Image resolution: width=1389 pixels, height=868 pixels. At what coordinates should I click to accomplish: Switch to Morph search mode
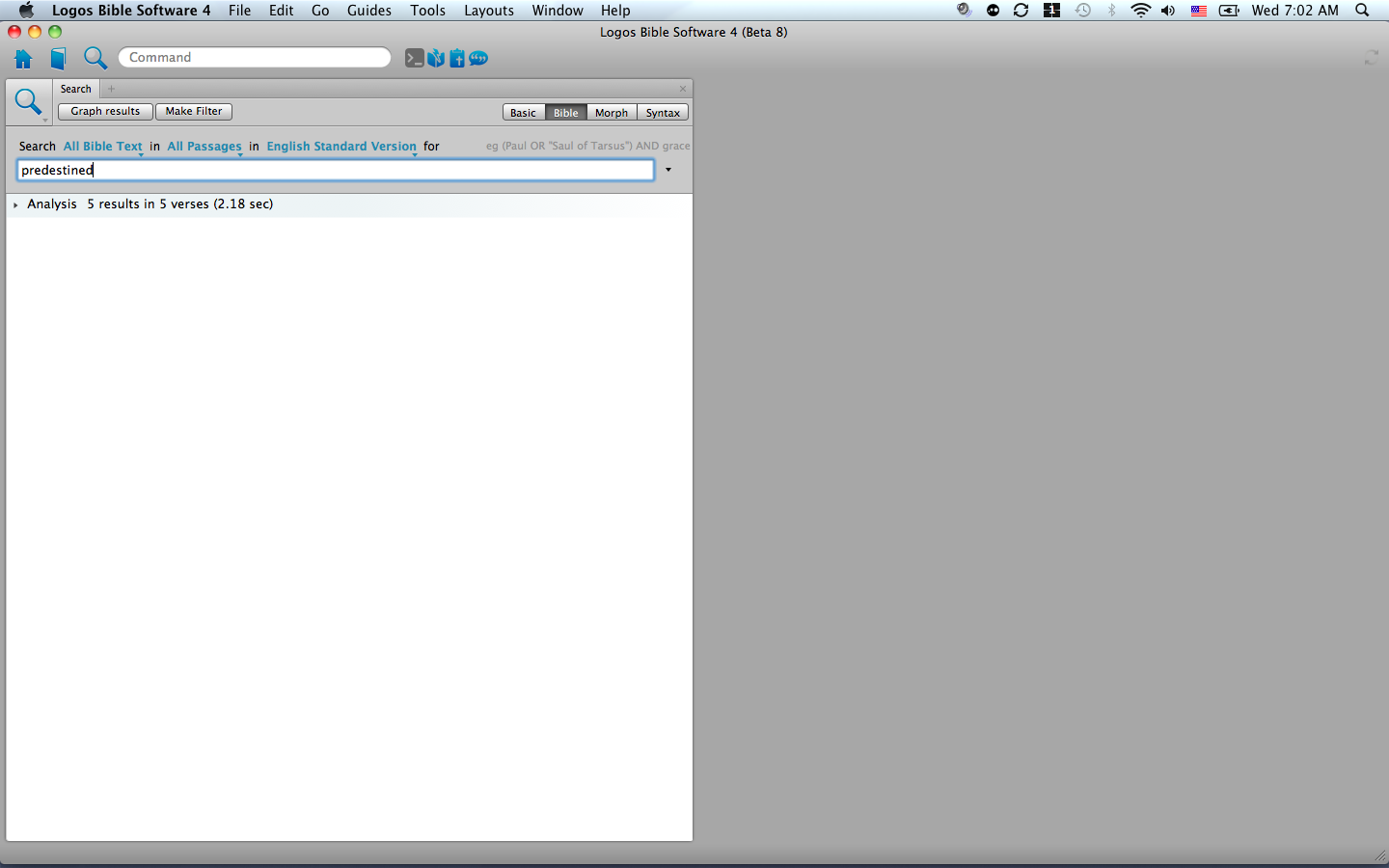click(x=612, y=113)
